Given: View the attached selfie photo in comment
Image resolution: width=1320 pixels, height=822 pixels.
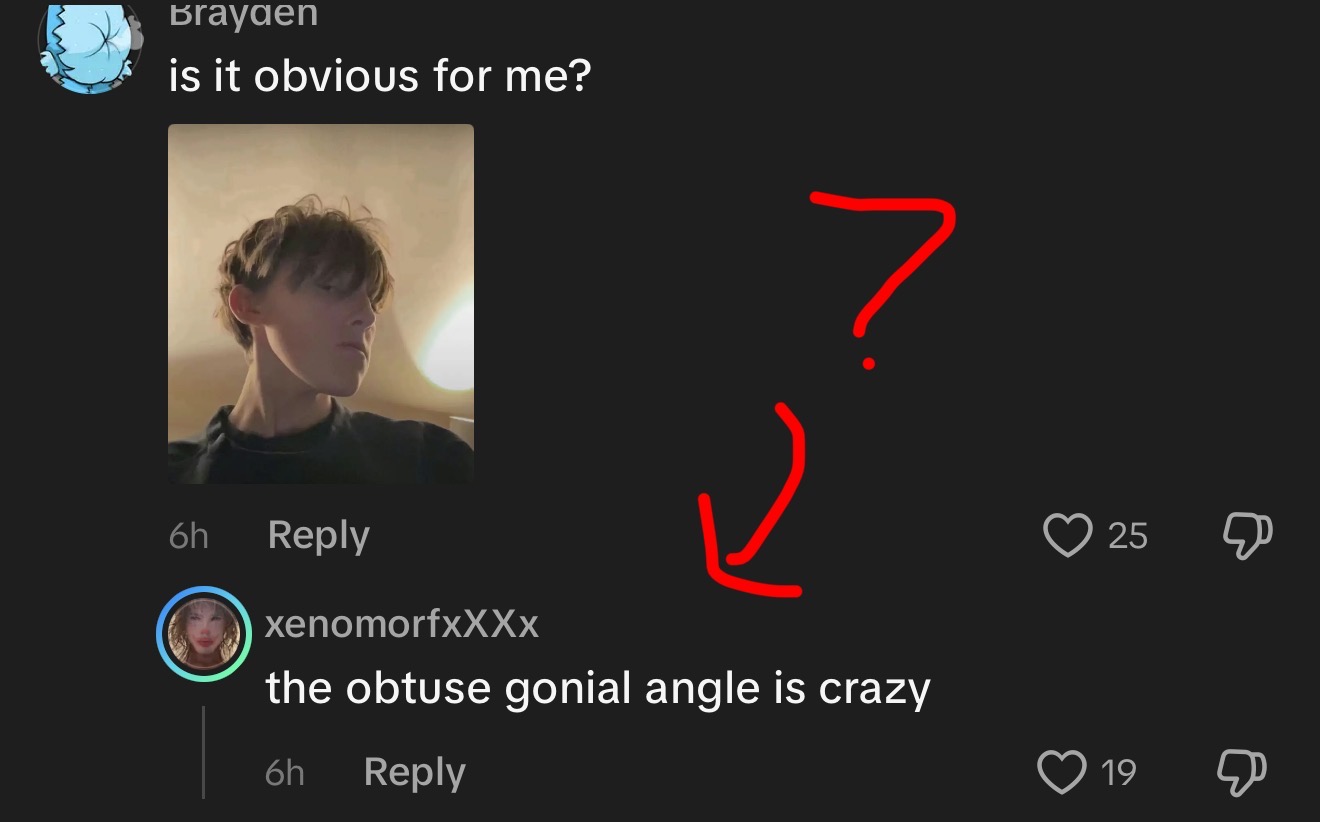Looking at the screenshot, I should click(x=321, y=304).
